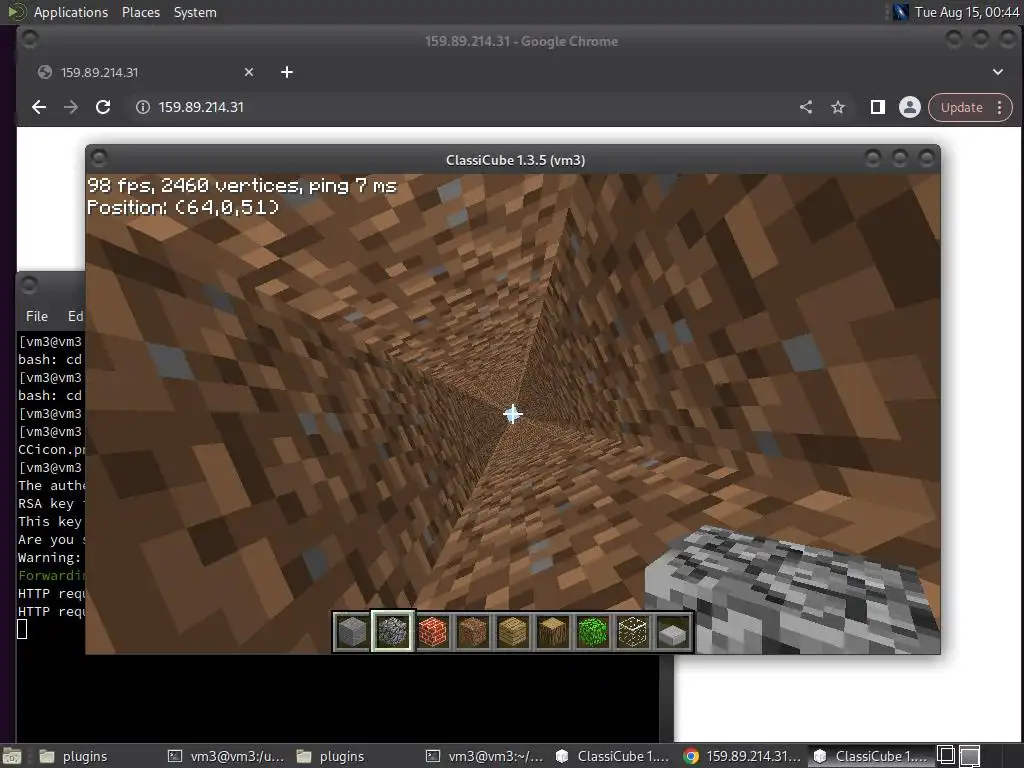1024x768 pixels.
Task: Open the Applications menu
Action: click(x=71, y=12)
